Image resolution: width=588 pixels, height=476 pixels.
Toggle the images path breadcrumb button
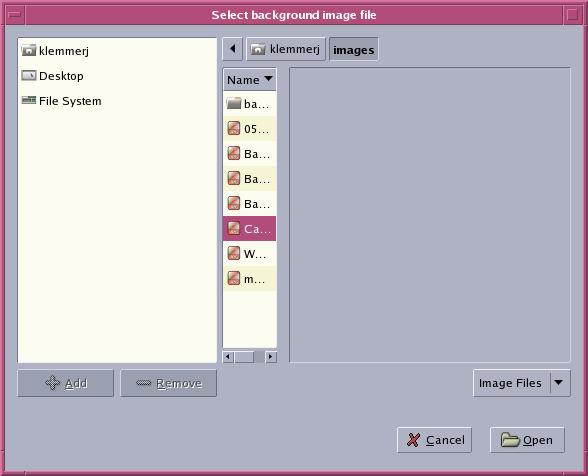click(x=354, y=49)
